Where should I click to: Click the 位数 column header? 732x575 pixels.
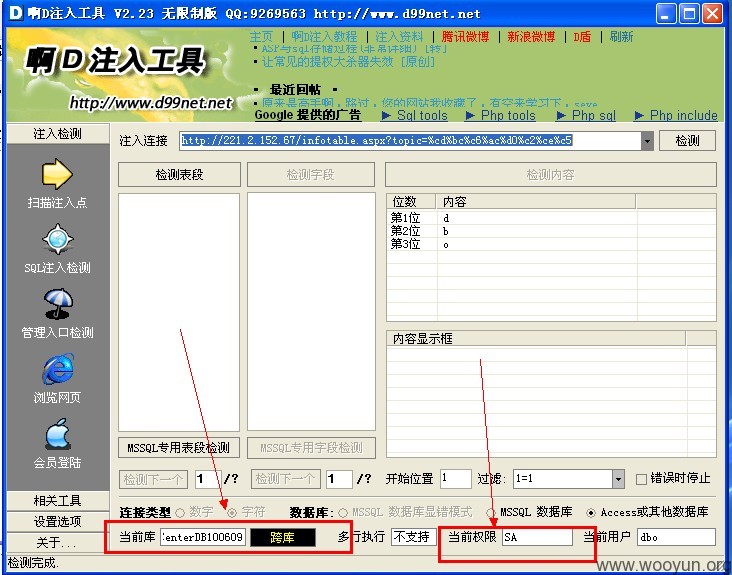tap(411, 202)
